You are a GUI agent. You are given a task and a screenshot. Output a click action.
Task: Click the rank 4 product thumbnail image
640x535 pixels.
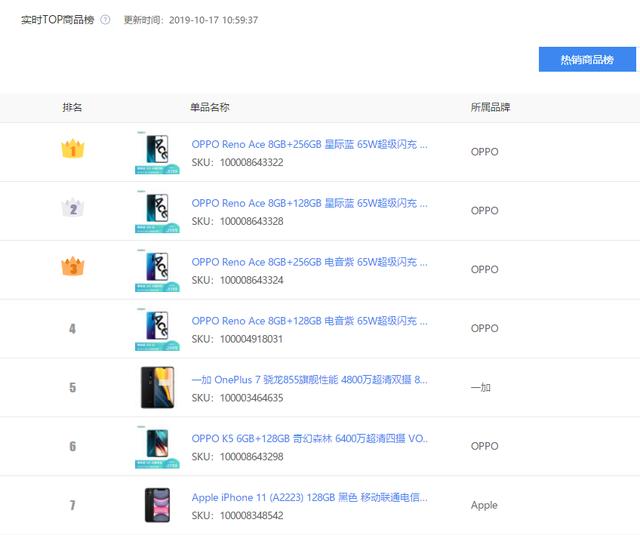[157, 329]
